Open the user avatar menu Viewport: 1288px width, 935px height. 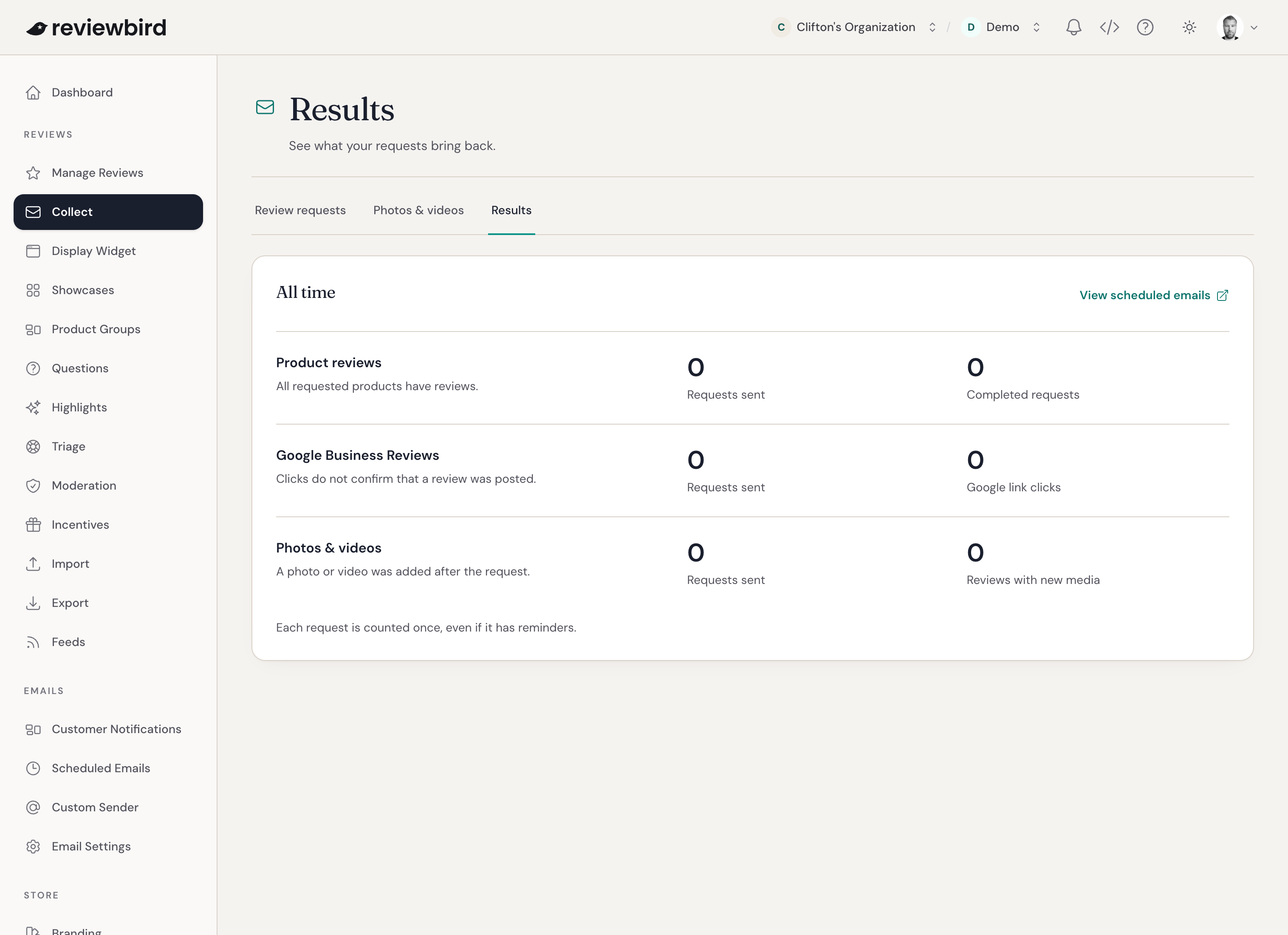pyautogui.click(x=1237, y=27)
